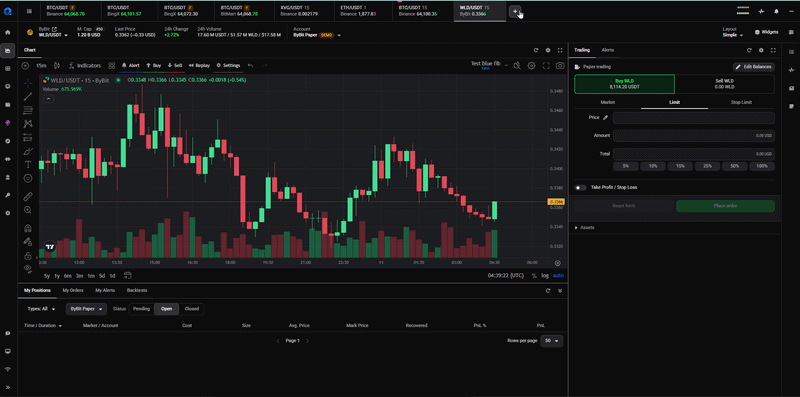Click the Amount input field
This screenshot has width=800, height=397.
(693, 136)
